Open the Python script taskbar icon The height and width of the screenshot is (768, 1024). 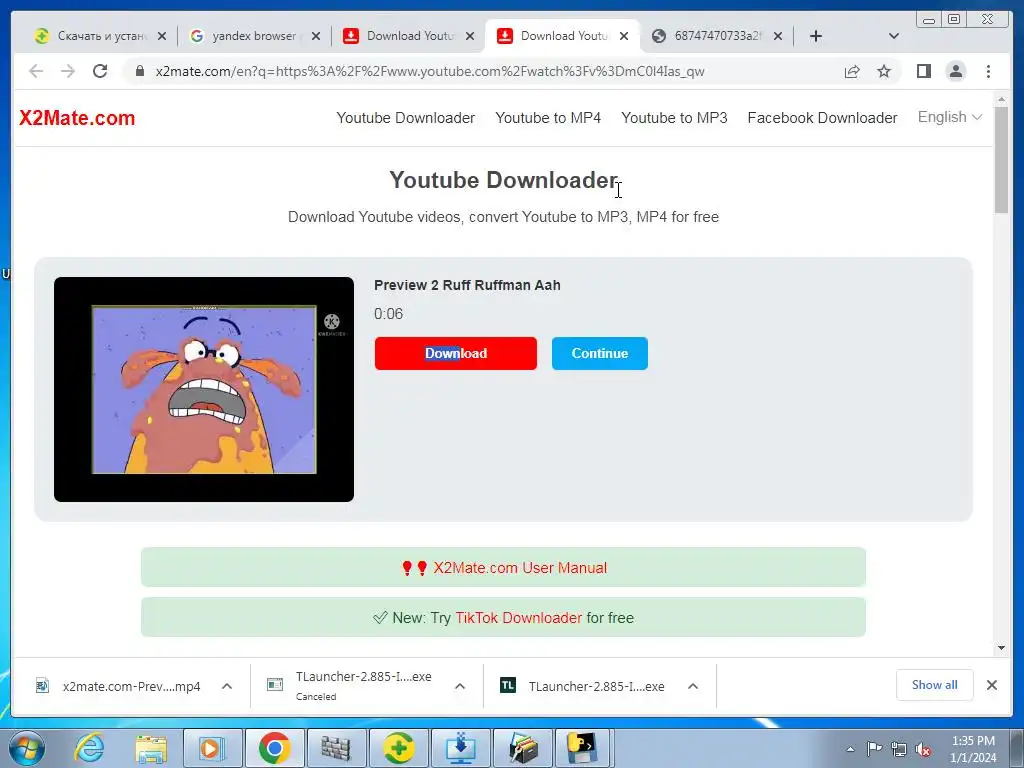(581, 748)
